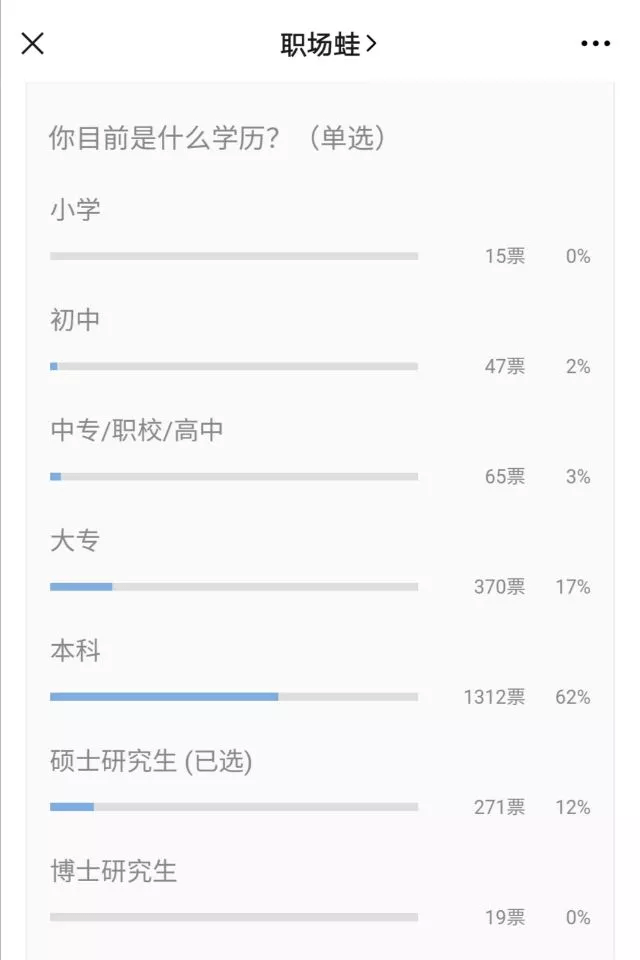Click the 17% percentage label
The height and width of the screenshot is (960, 640).
[x=573, y=587]
